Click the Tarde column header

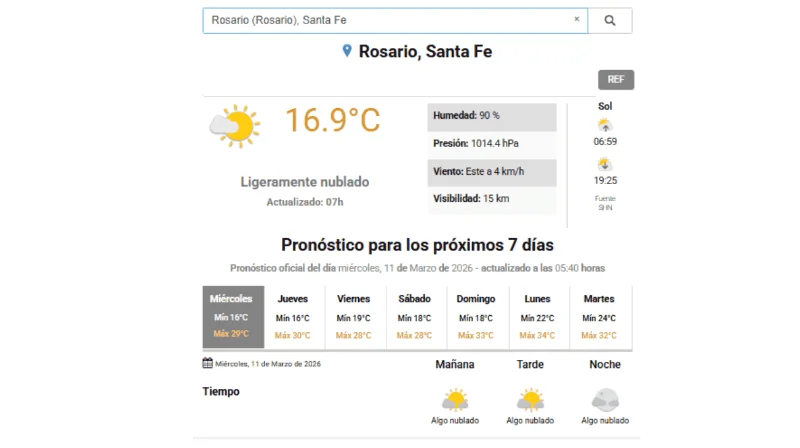click(530, 364)
